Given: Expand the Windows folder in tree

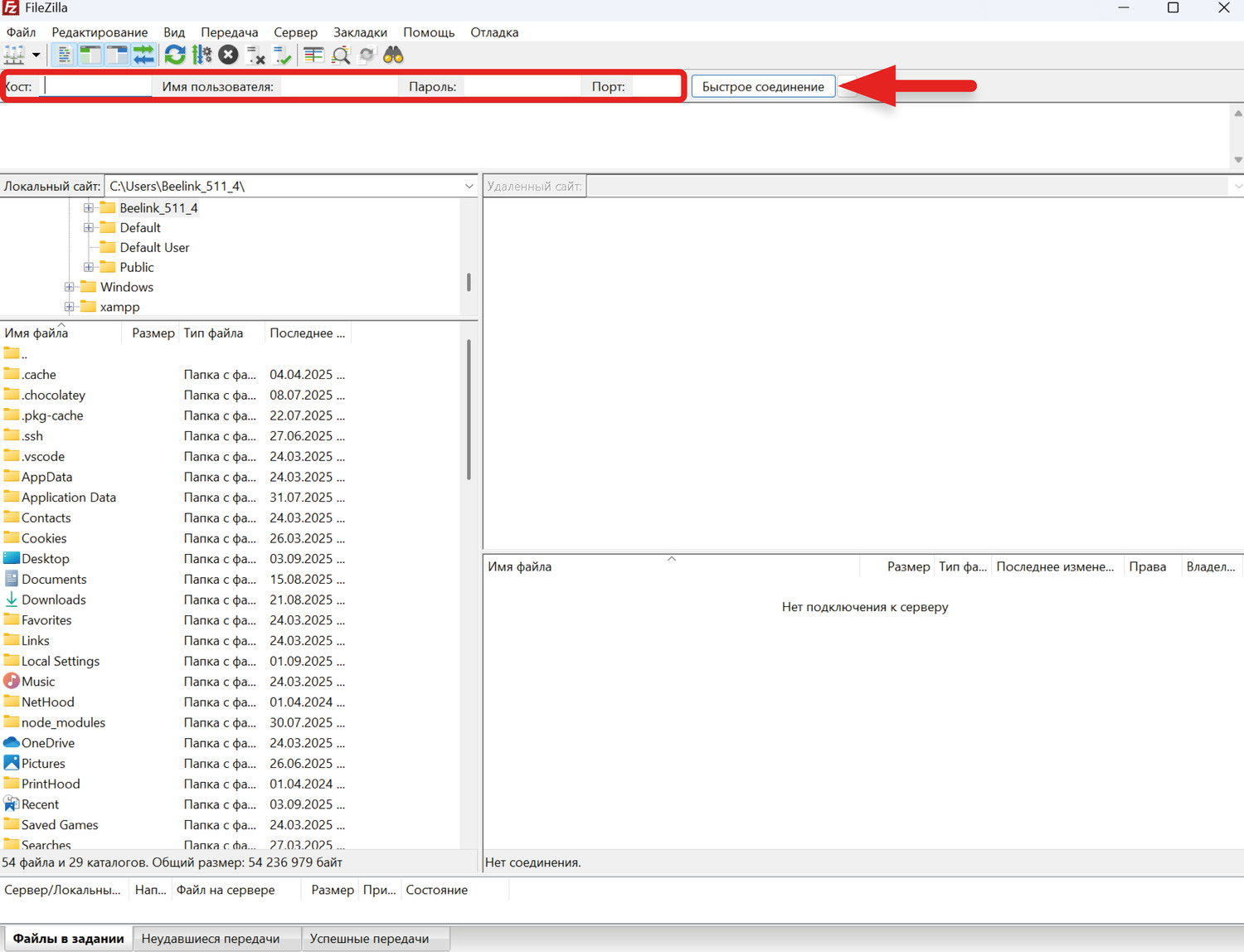Looking at the screenshot, I should click(70, 287).
